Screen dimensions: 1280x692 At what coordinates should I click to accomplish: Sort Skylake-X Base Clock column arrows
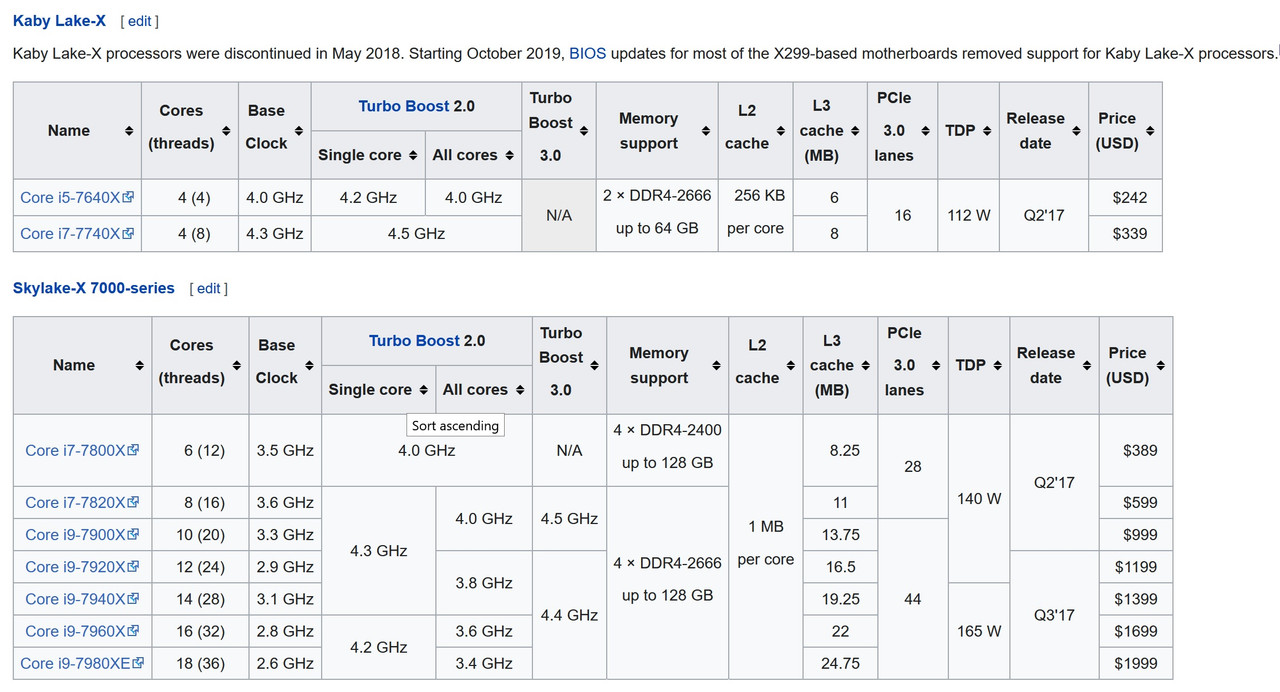click(x=309, y=366)
